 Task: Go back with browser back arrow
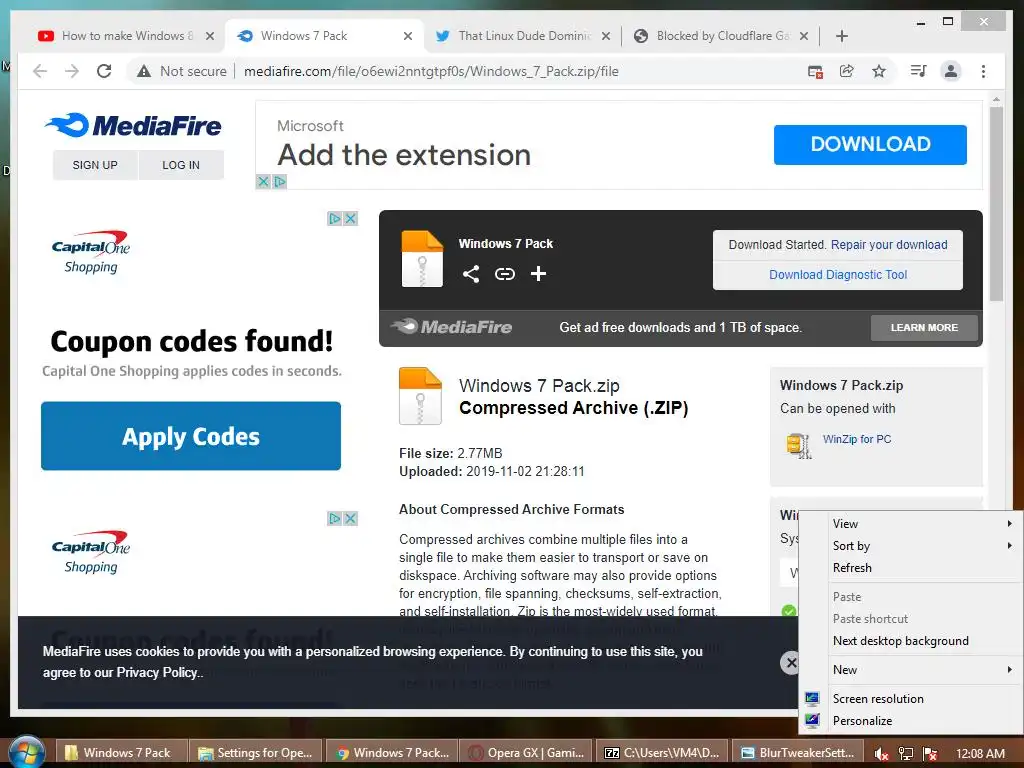[40, 71]
